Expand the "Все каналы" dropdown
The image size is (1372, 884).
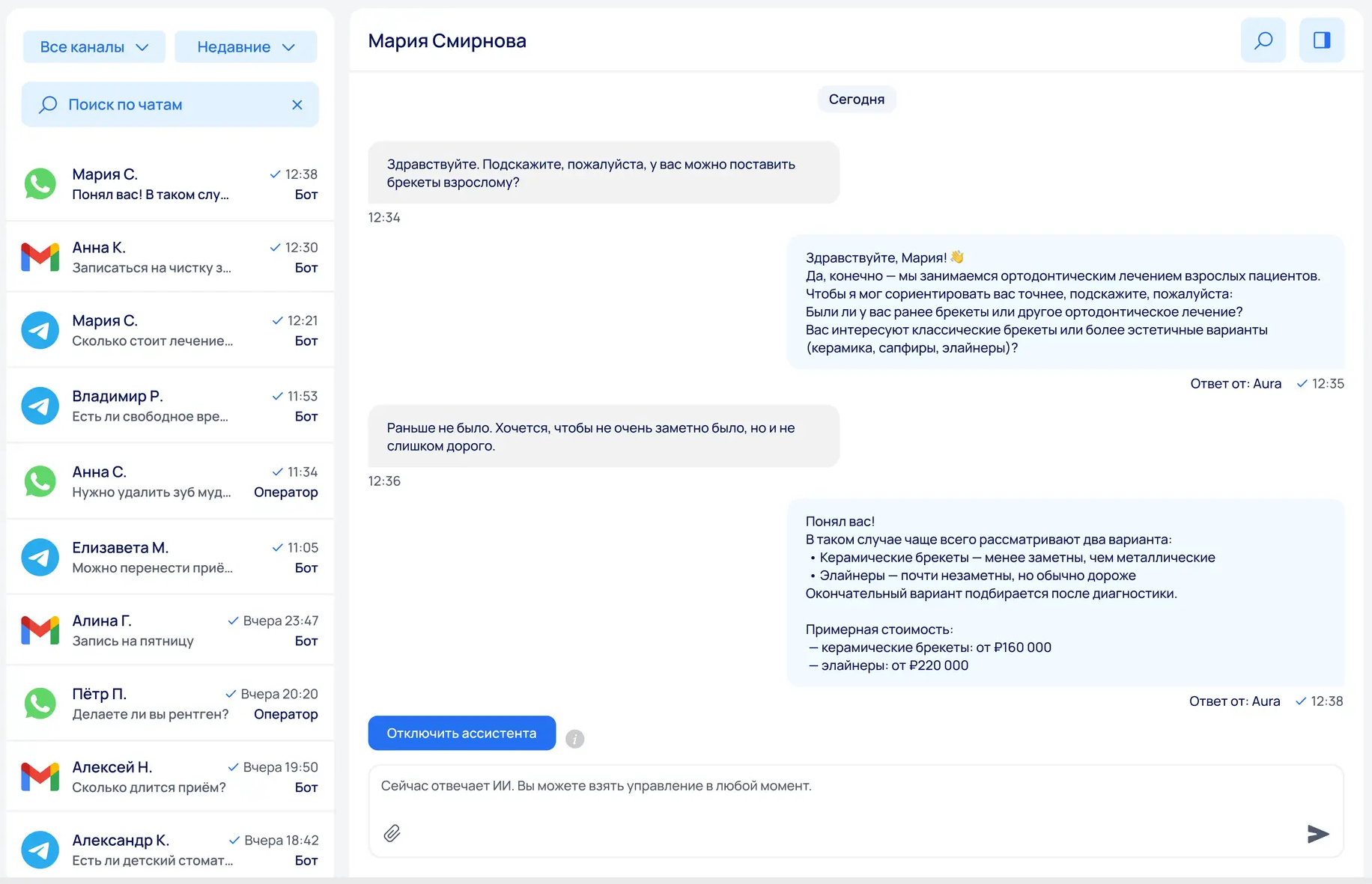tap(94, 47)
